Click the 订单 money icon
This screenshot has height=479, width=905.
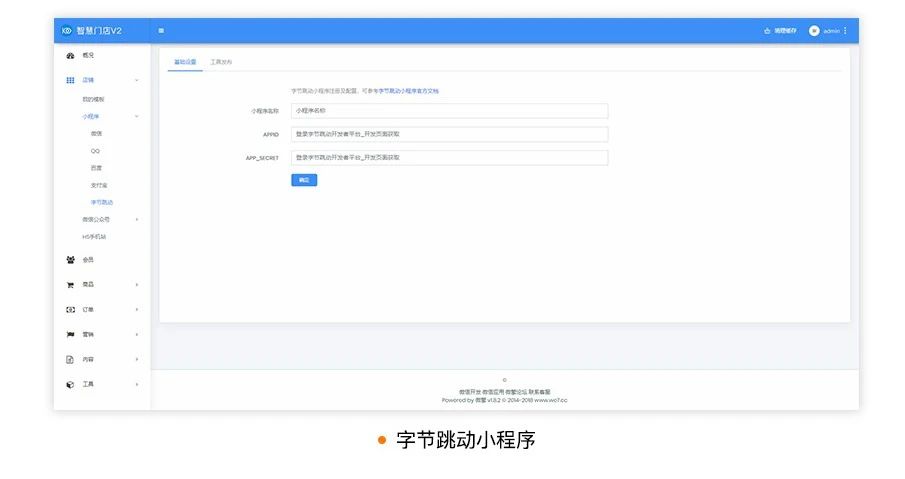70,309
